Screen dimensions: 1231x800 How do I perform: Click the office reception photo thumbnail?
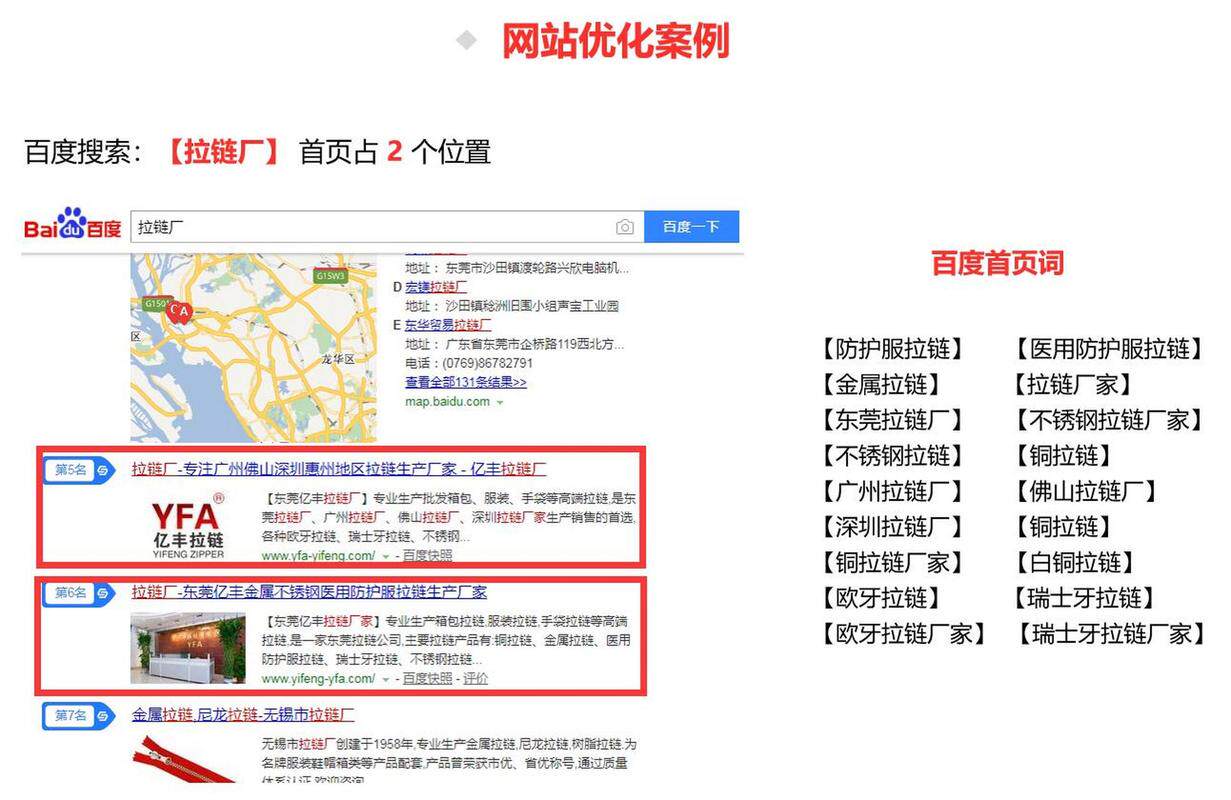[188, 647]
